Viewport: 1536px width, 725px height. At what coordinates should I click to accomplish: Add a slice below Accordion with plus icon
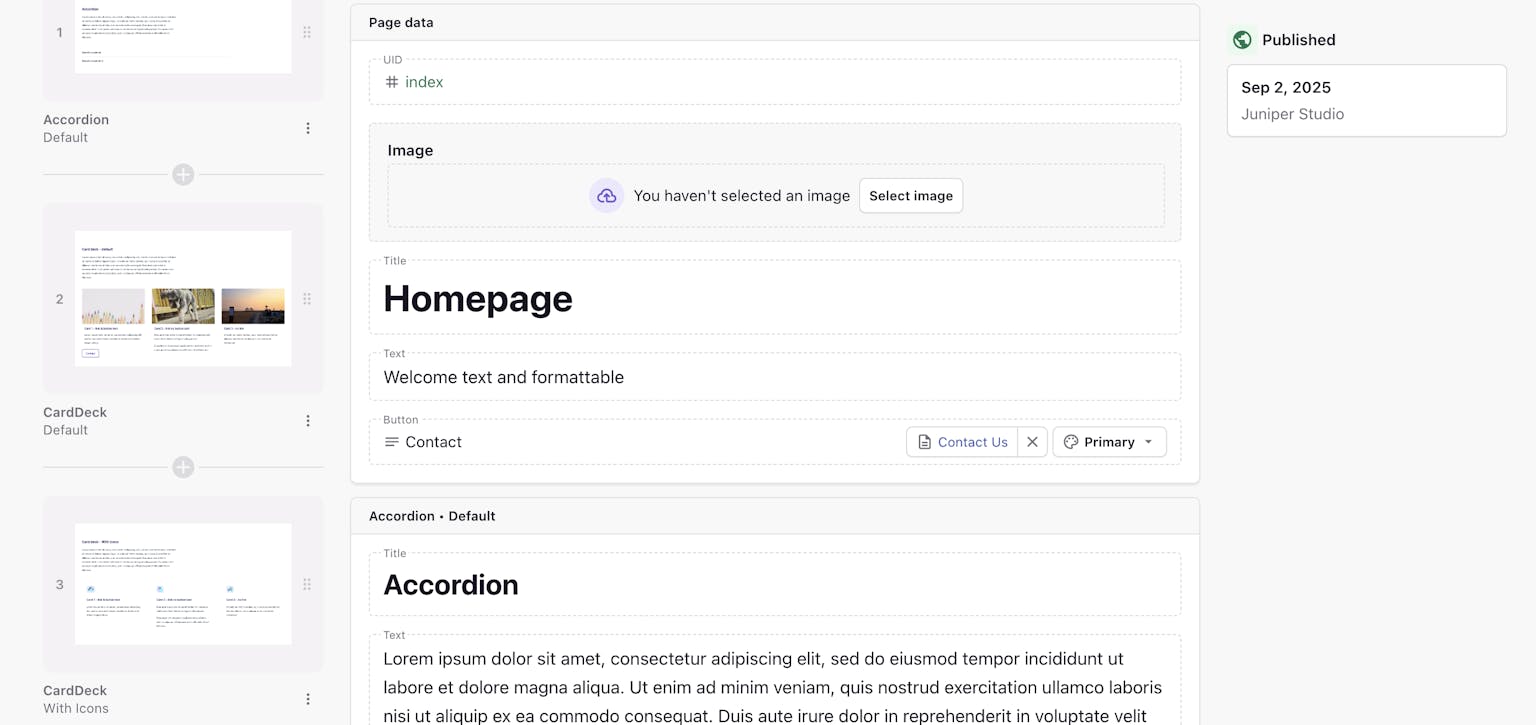click(x=183, y=175)
